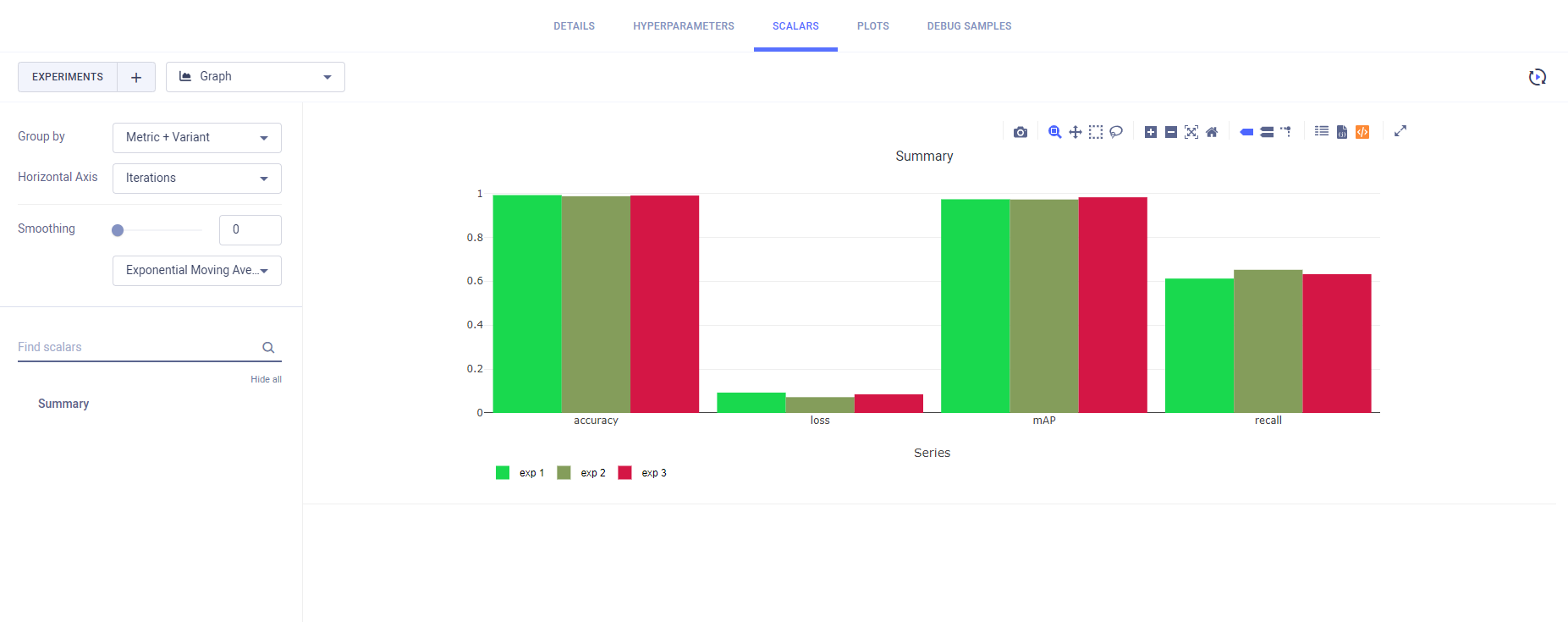Screen dimensions: 1568x622
Task: Click the mAP axis label
Action: coord(1044,421)
